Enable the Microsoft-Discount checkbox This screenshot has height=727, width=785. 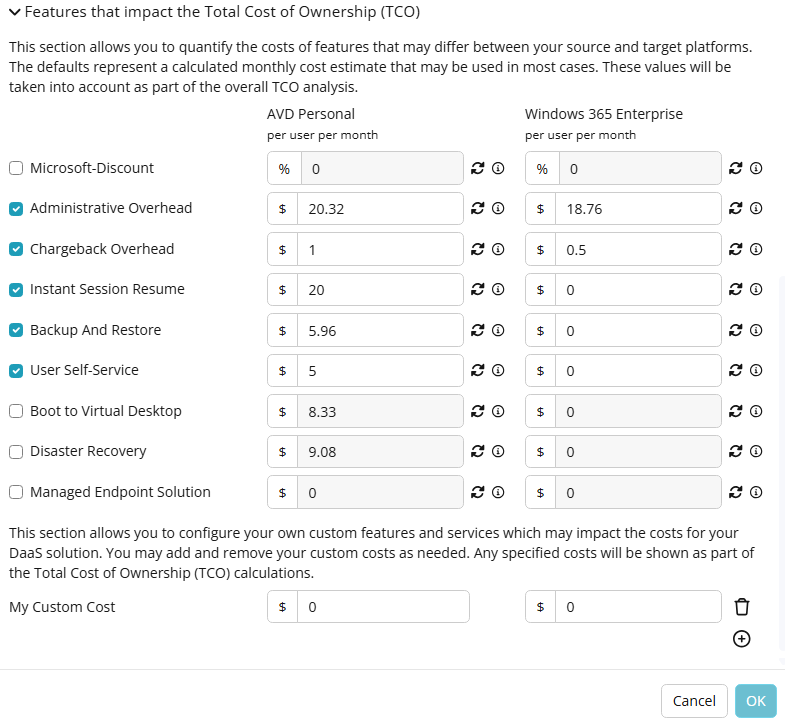pyautogui.click(x=16, y=168)
